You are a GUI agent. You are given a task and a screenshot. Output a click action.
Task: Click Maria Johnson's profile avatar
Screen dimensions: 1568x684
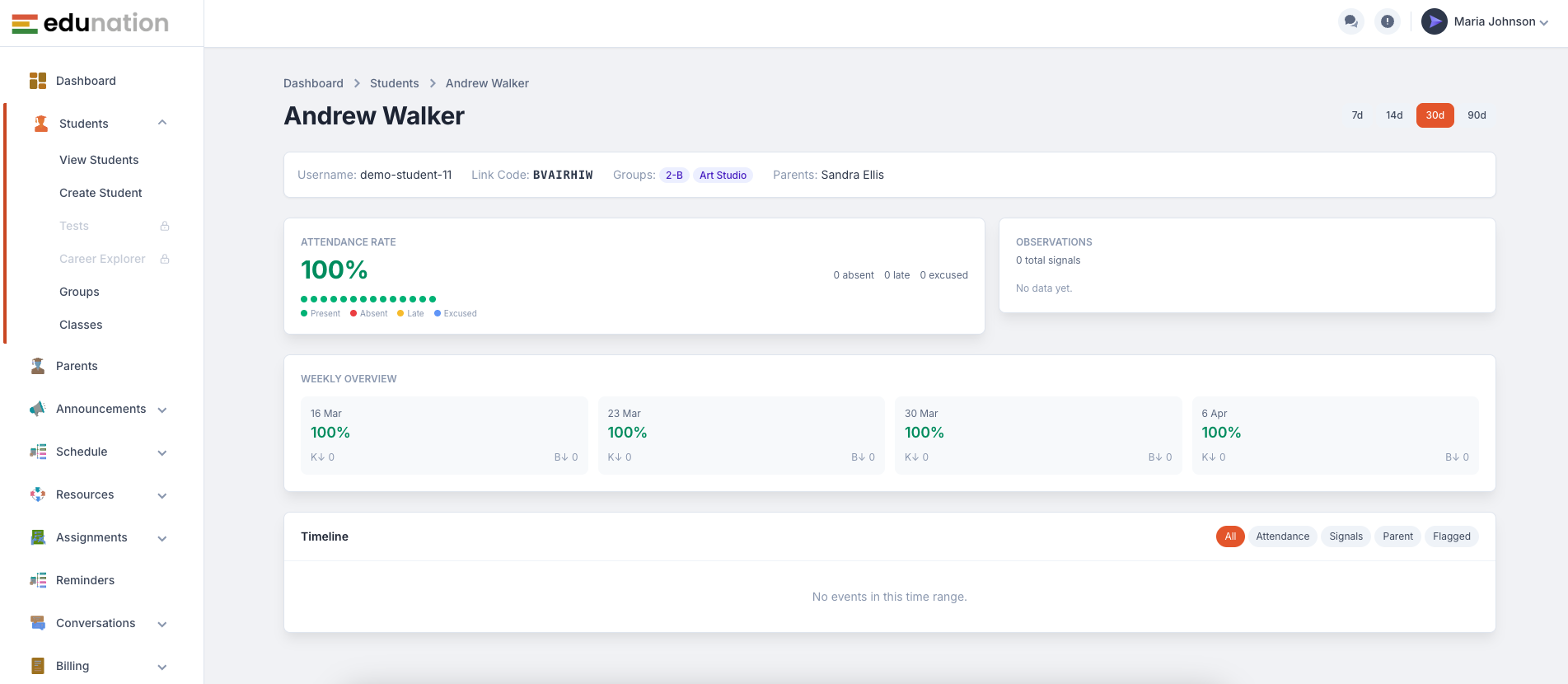tap(1435, 21)
